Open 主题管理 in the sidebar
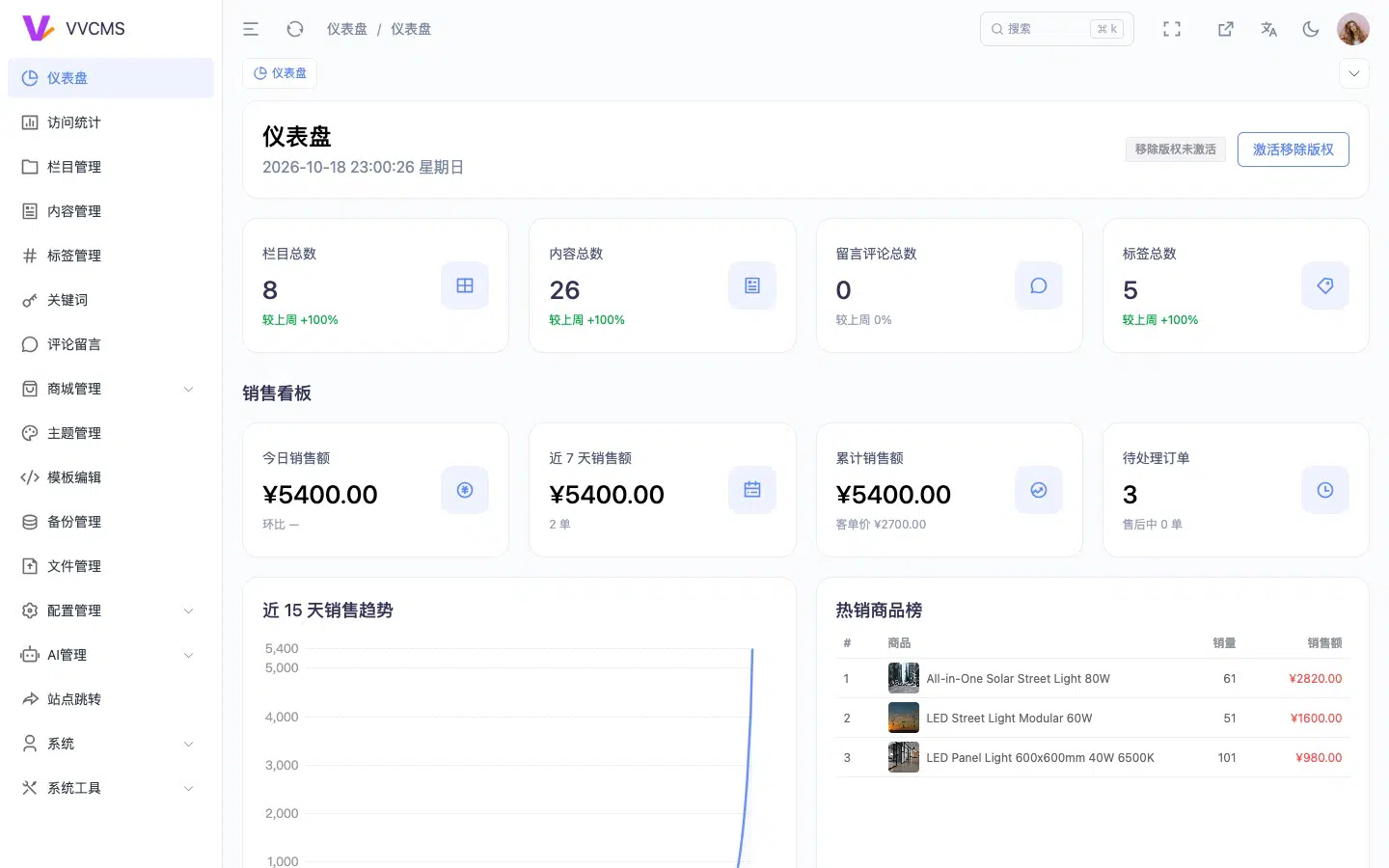1389x868 pixels. 111,433
